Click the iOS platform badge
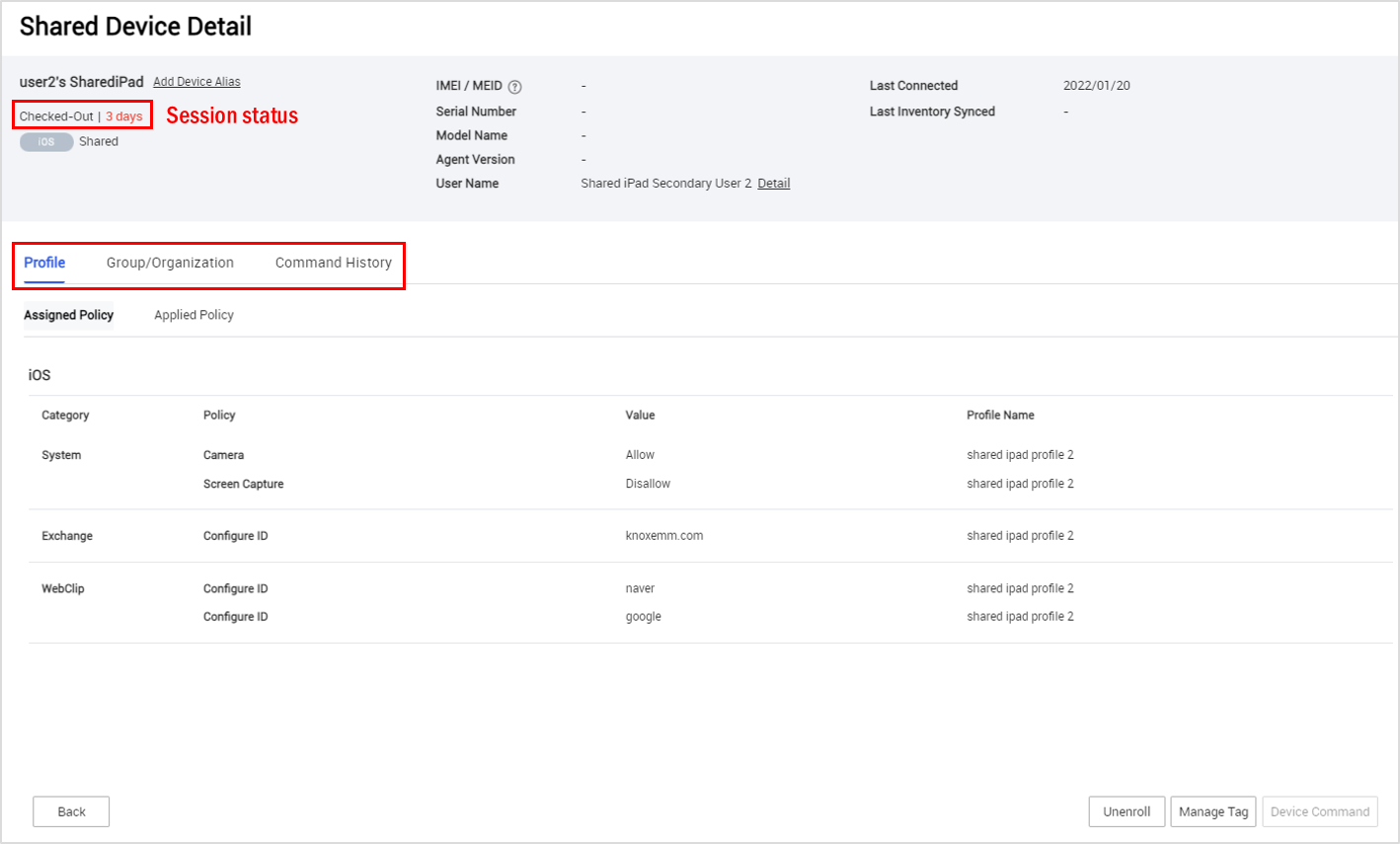Viewport: 1400px width, 844px height. click(45, 141)
